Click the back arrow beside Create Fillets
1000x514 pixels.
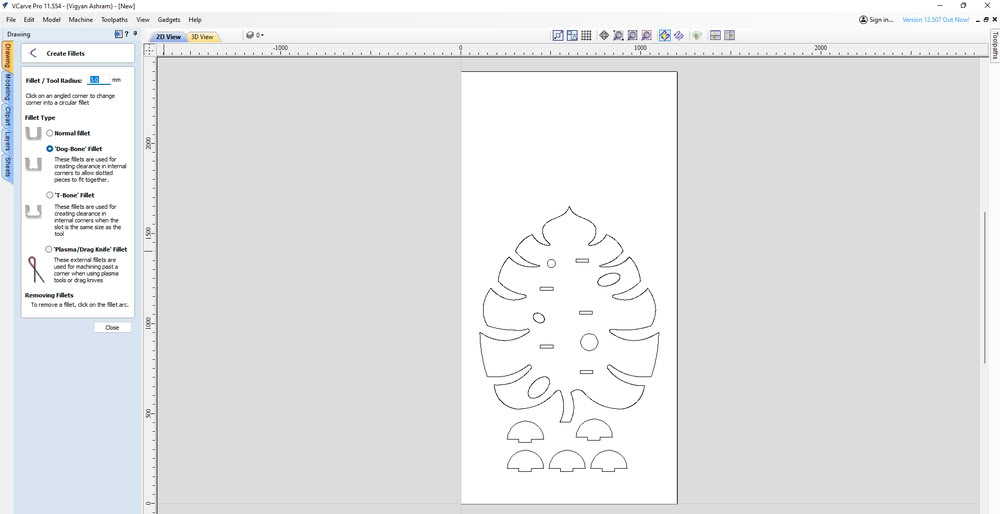[33, 54]
